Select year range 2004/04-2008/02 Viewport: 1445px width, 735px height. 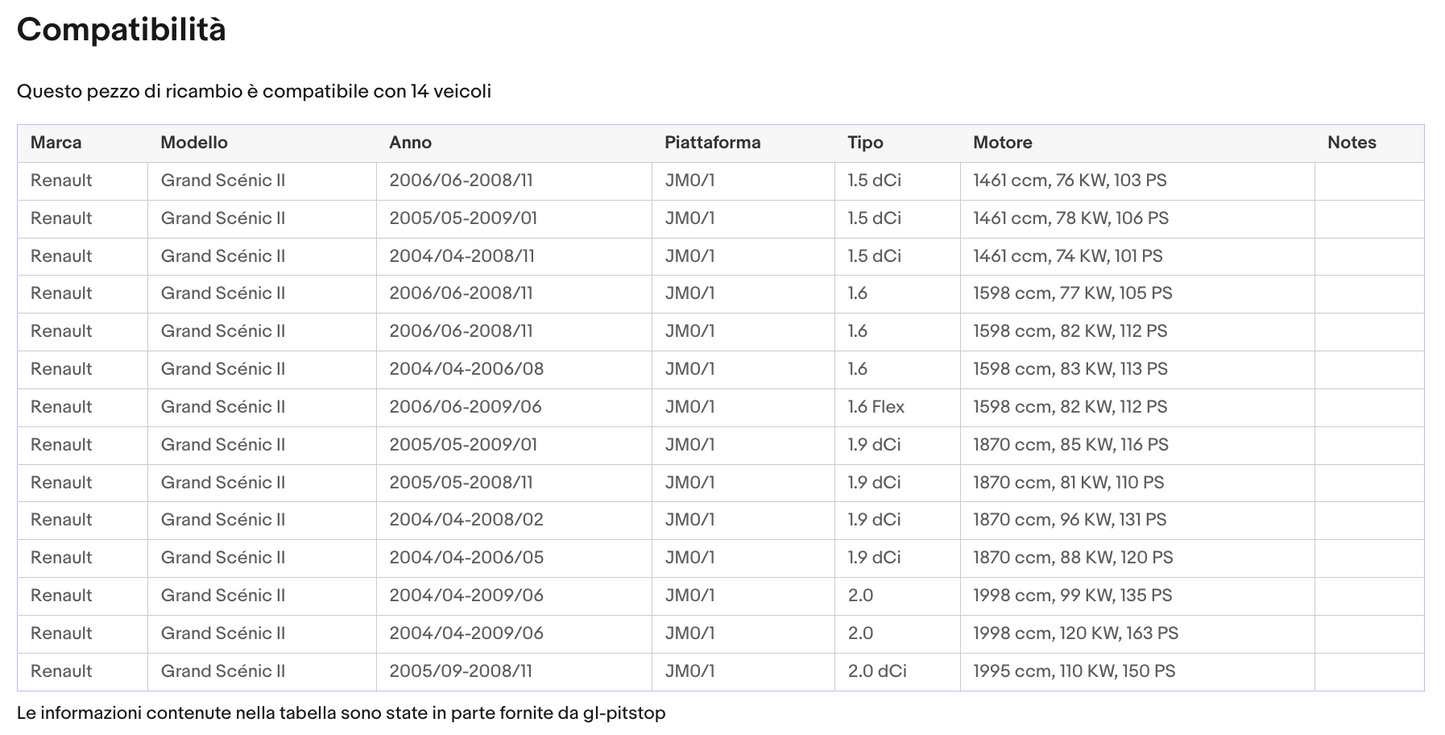tap(466, 520)
